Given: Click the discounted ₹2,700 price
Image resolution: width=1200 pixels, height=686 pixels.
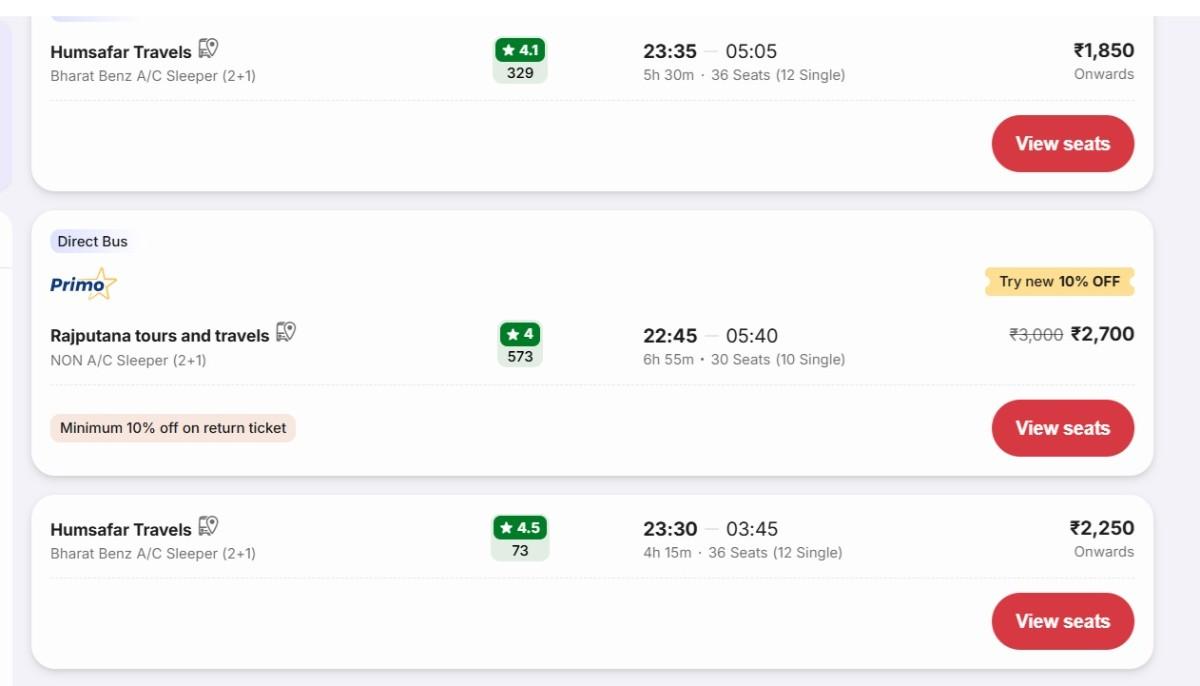Looking at the screenshot, I should click(x=1102, y=335).
